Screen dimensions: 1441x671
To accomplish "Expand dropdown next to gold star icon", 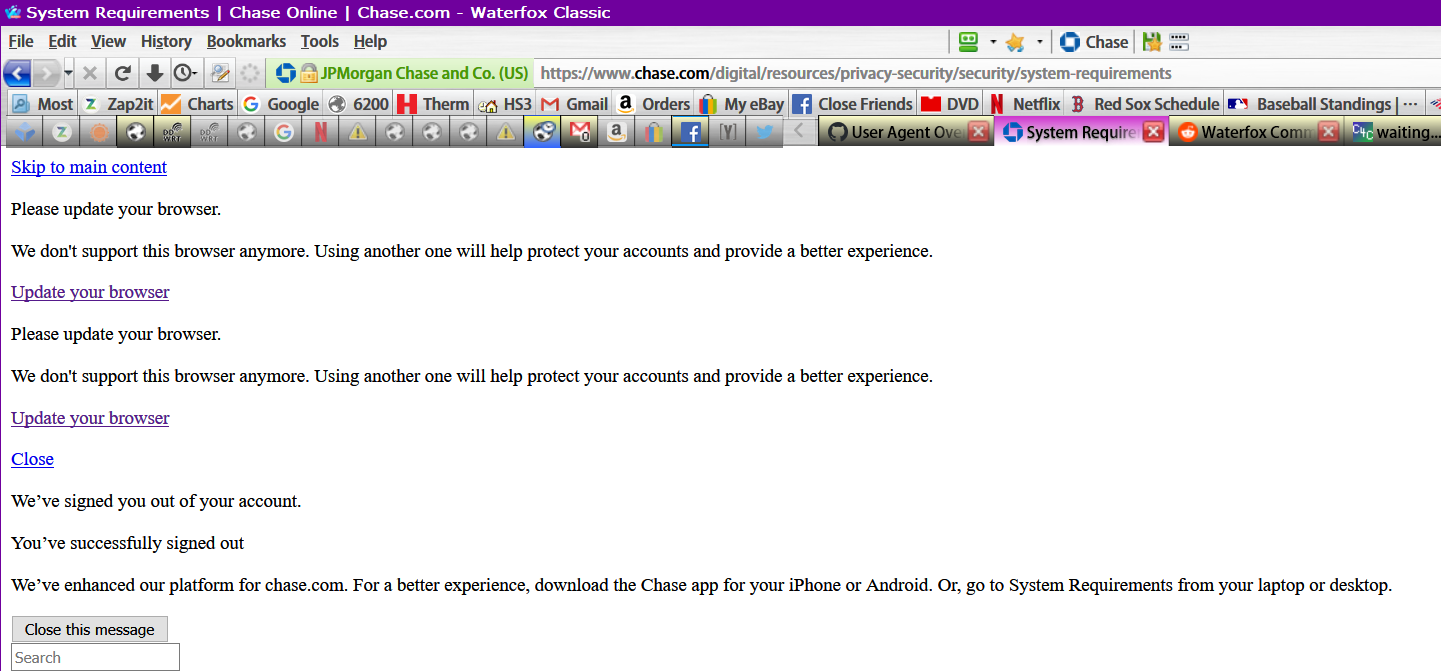I will point(1040,42).
